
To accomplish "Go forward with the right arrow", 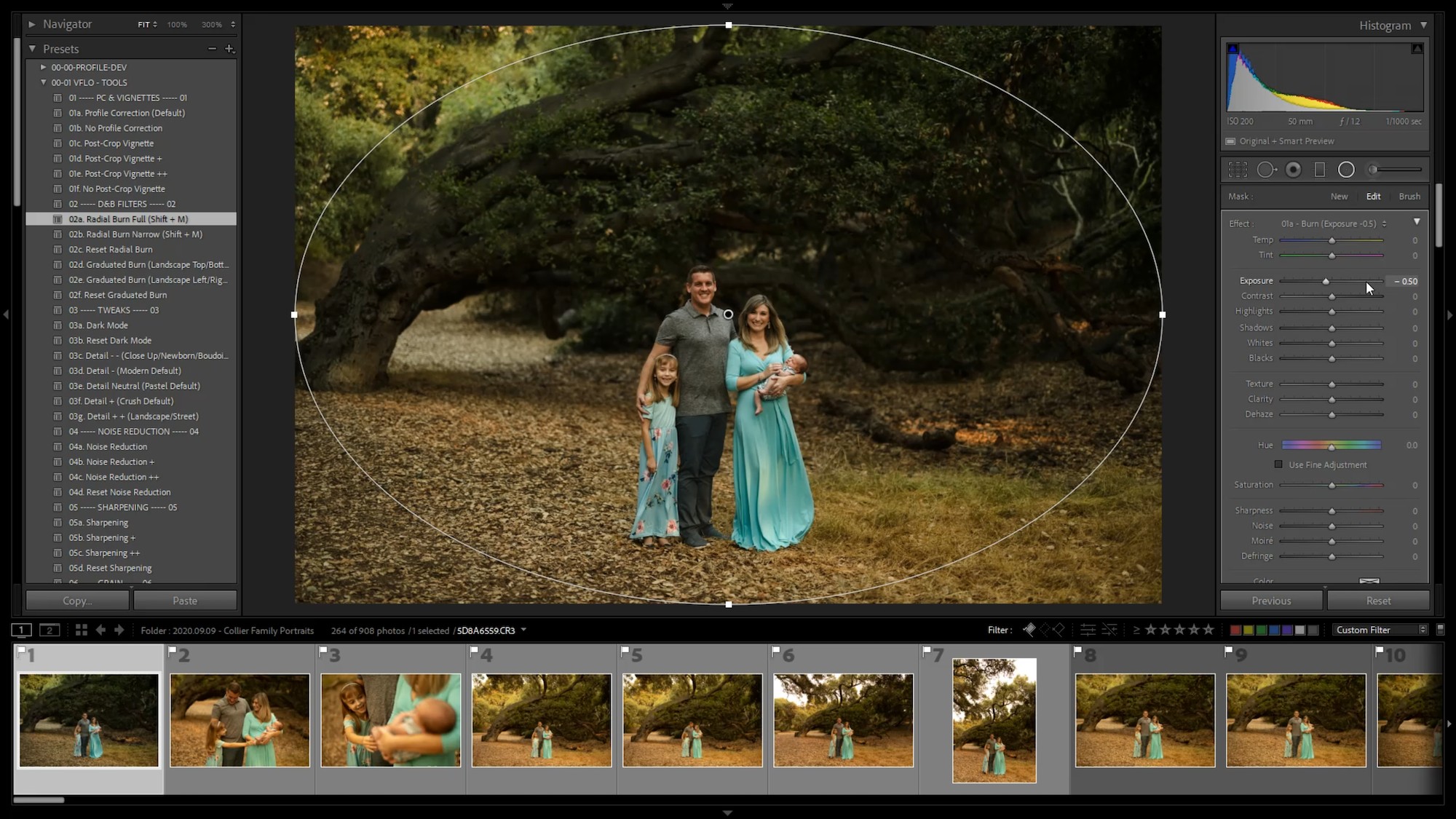I will click(119, 630).
